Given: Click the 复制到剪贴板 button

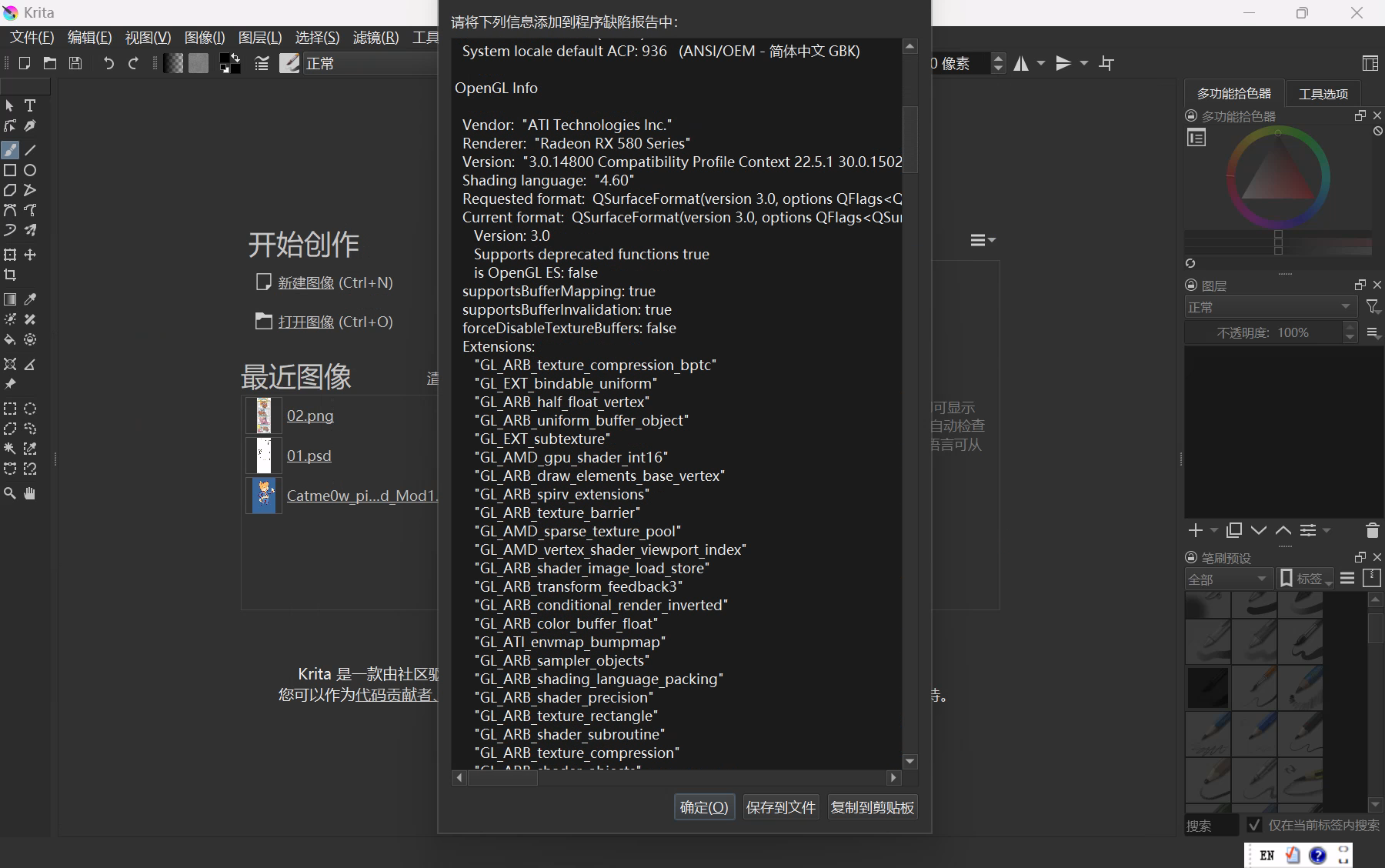Looking at the screenshot, I should pos(871,807).
